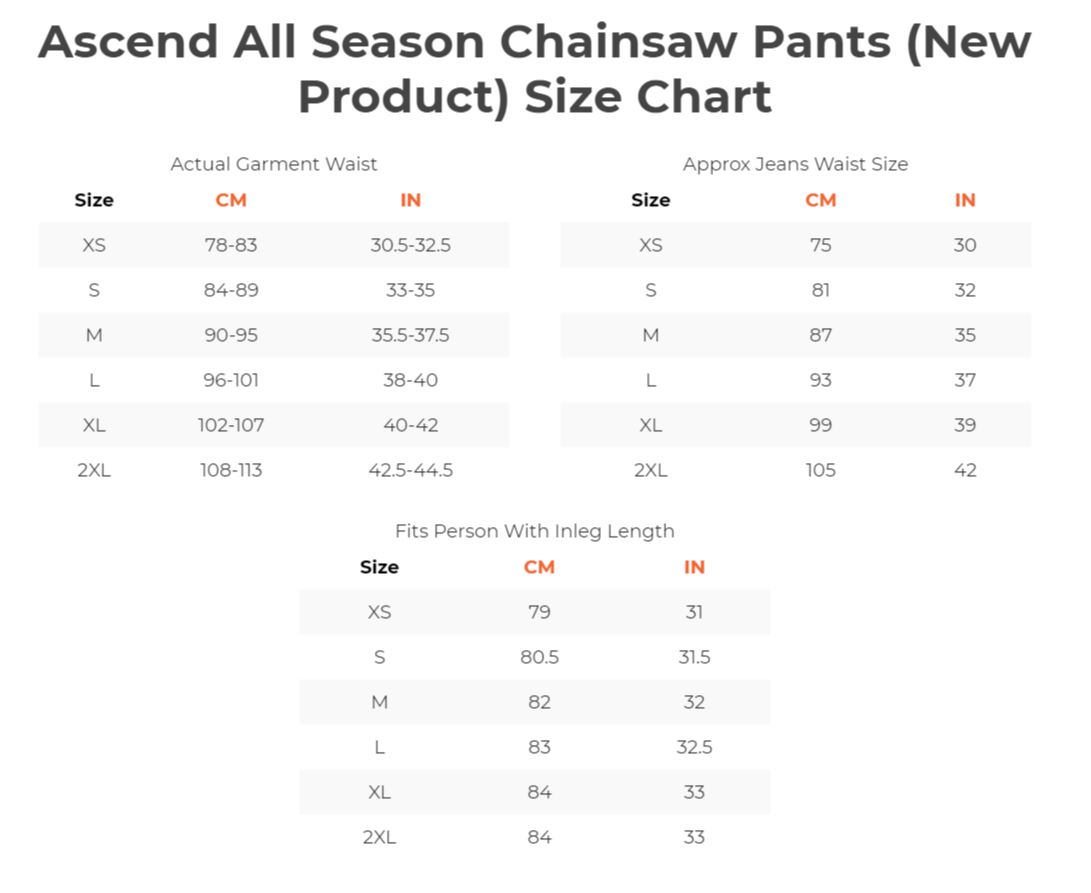
Task: Click orange IN header in Approx Jeans Waist table
Action: pos(964,200)
